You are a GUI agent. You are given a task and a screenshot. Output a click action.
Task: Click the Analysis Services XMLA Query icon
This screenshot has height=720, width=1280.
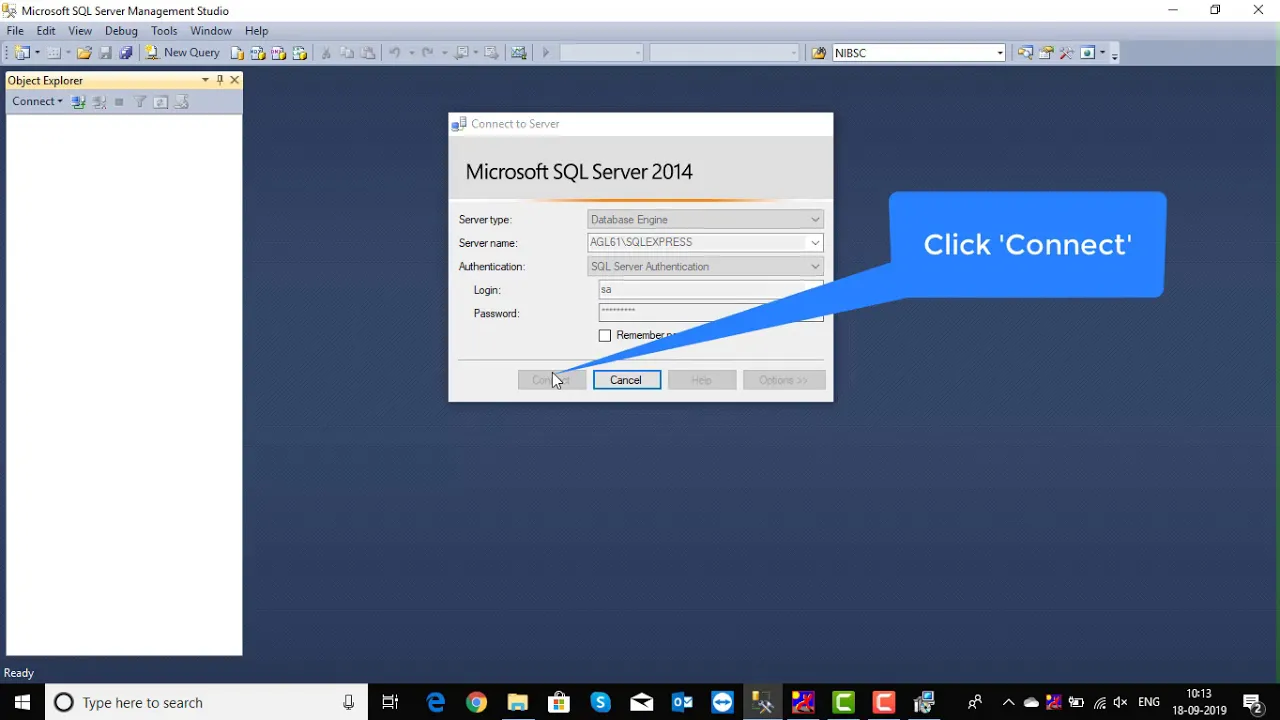click(x=299, y=53)
